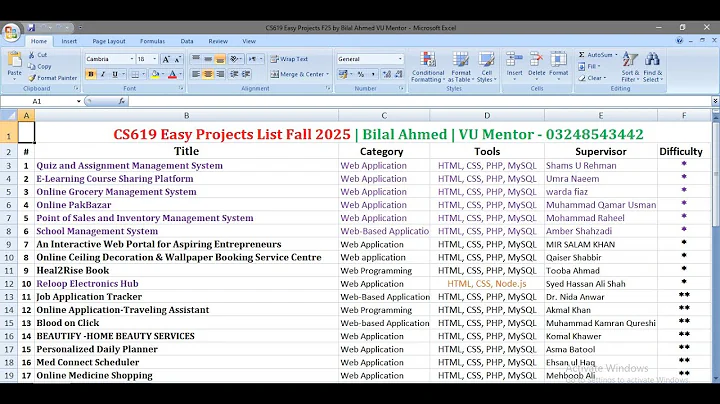Increase font size with Grow Font
The height and width of the screenshot is (404, 720).
(x=166, y=59)
